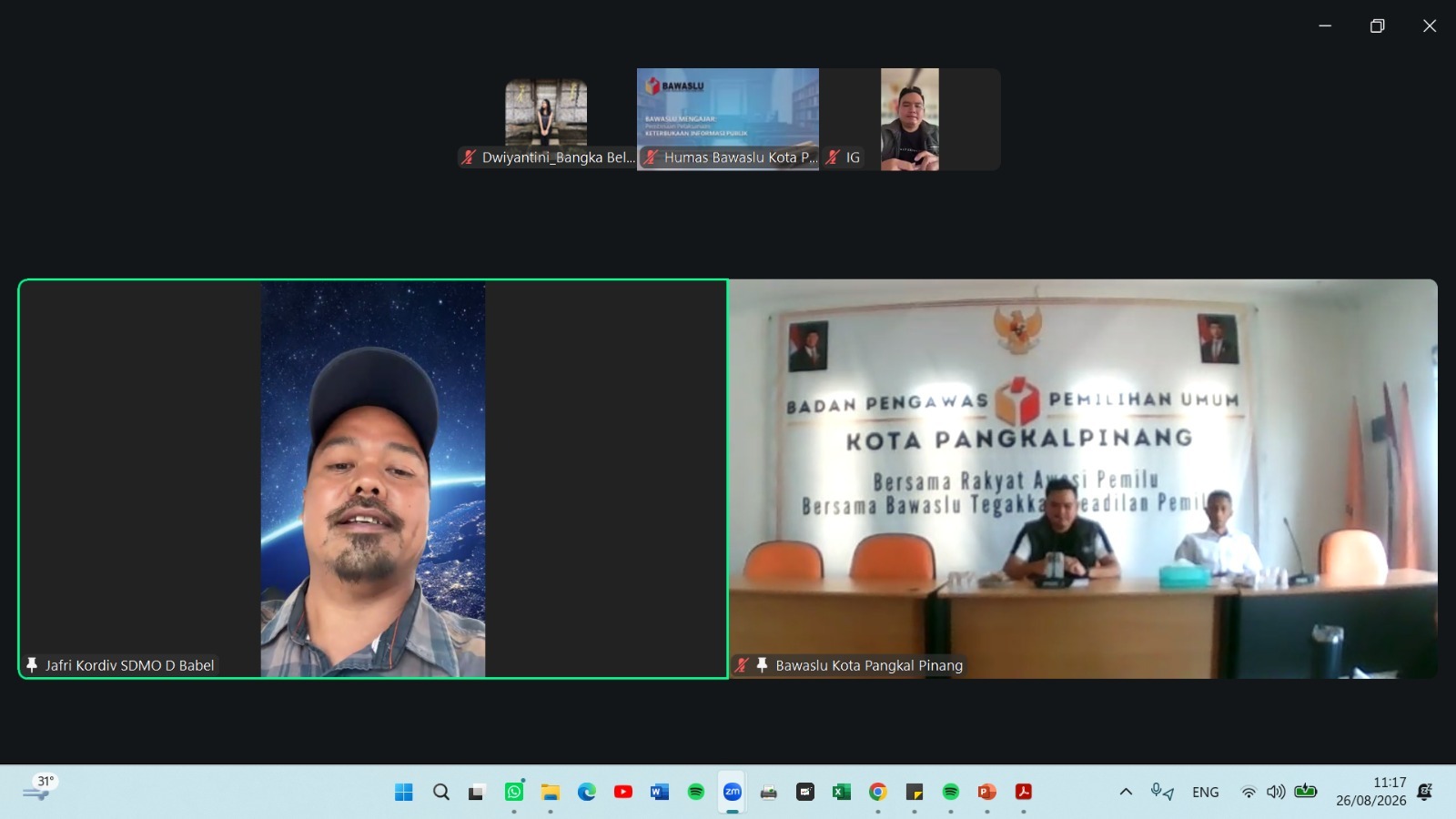The width and height of the screenshot is (1456, 819).
Task: Open Wi-Fi network settings in system tray
Action: point(1249,792)
